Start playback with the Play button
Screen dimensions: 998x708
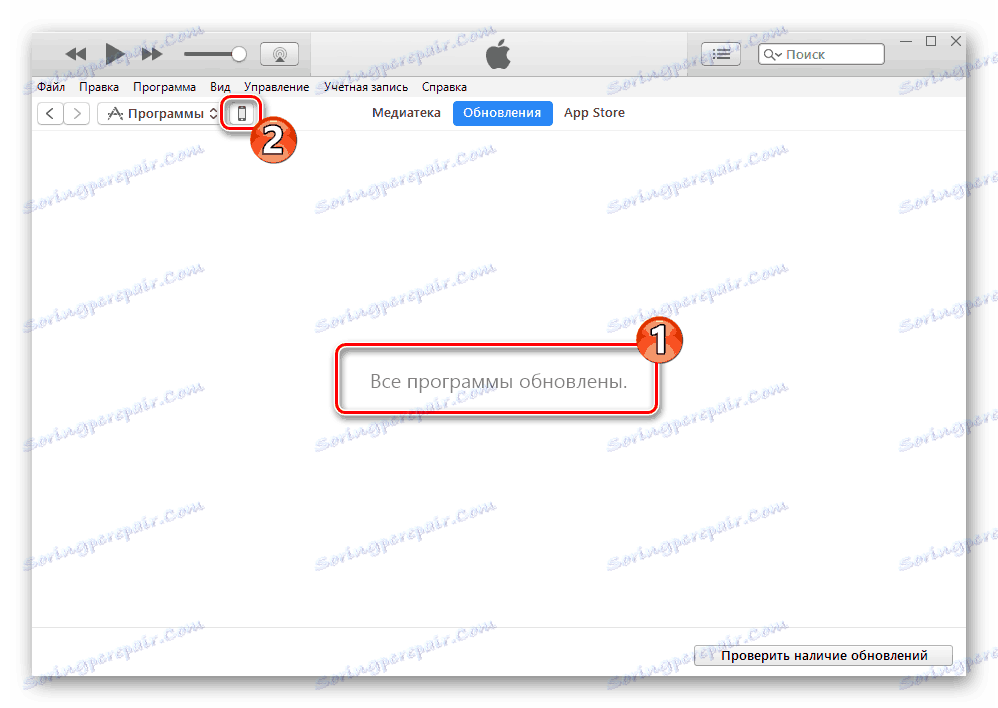[115, 54]
